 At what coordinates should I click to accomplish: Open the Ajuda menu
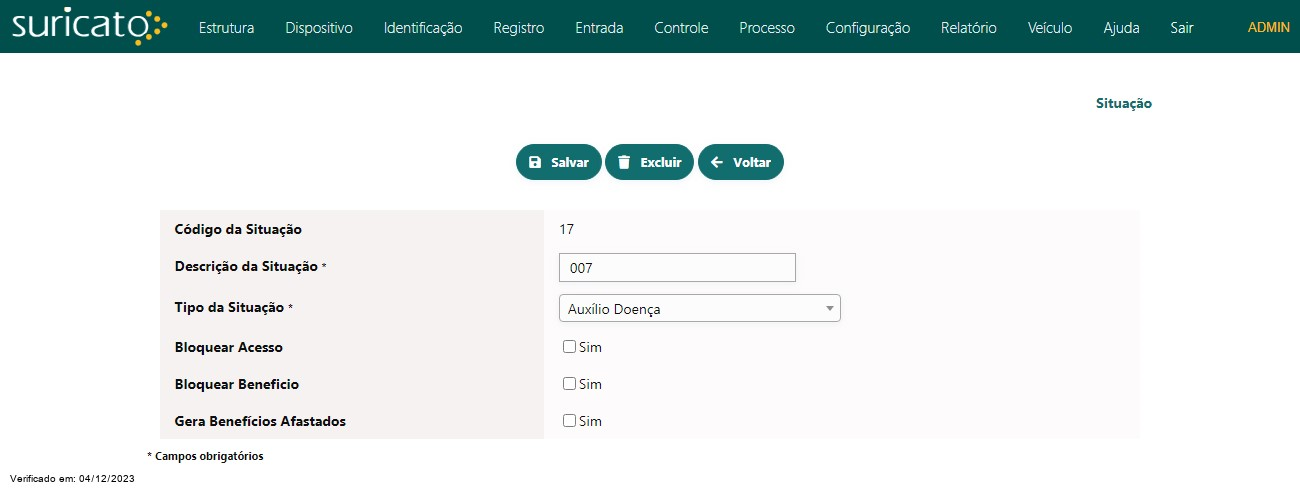click(x=1121, y=28)
